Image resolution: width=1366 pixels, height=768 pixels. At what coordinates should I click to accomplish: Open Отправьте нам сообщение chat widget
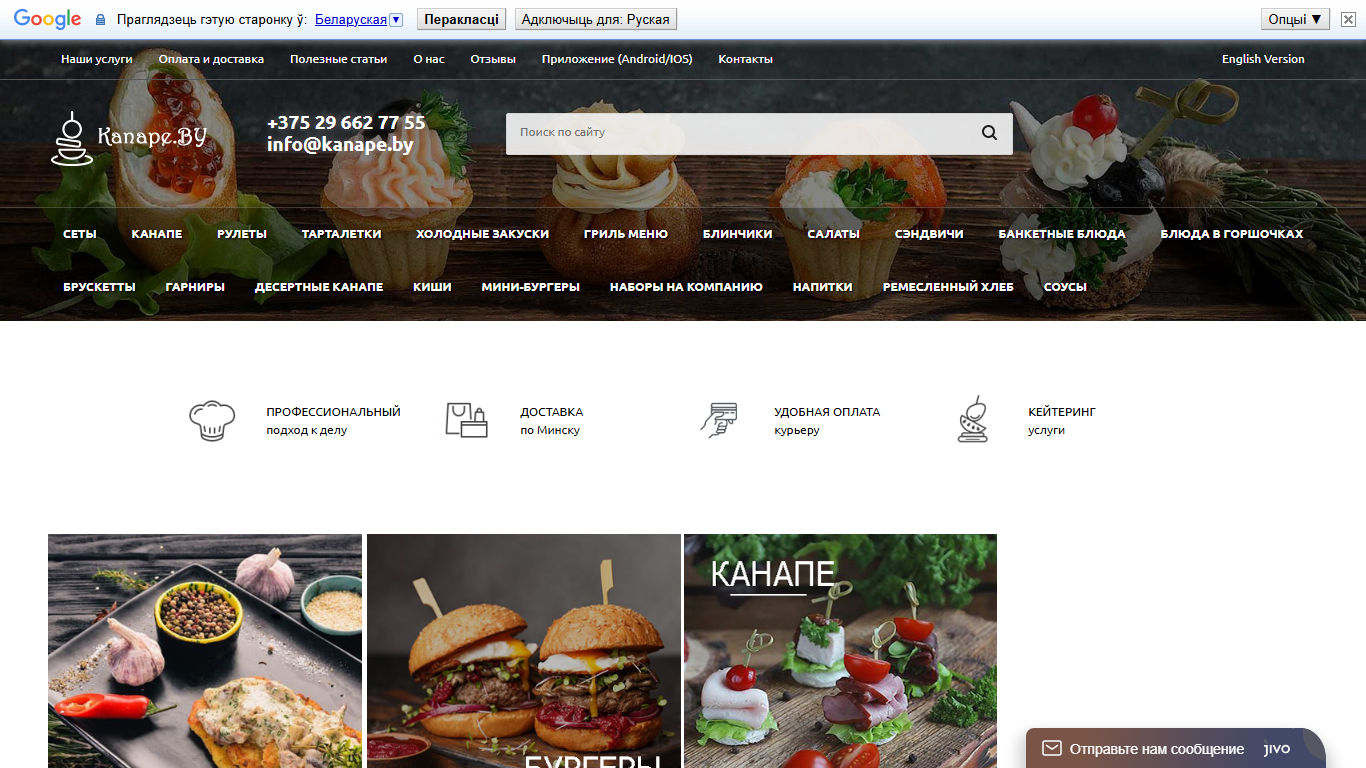(1175, 748)
